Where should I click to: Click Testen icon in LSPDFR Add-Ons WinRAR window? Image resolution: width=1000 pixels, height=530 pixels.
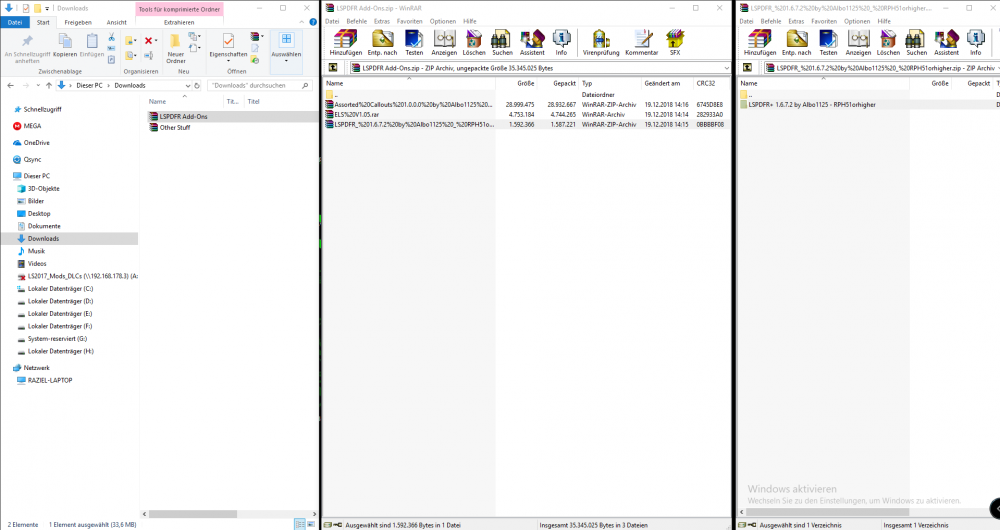pyautogui.click(x=414, y=42)
